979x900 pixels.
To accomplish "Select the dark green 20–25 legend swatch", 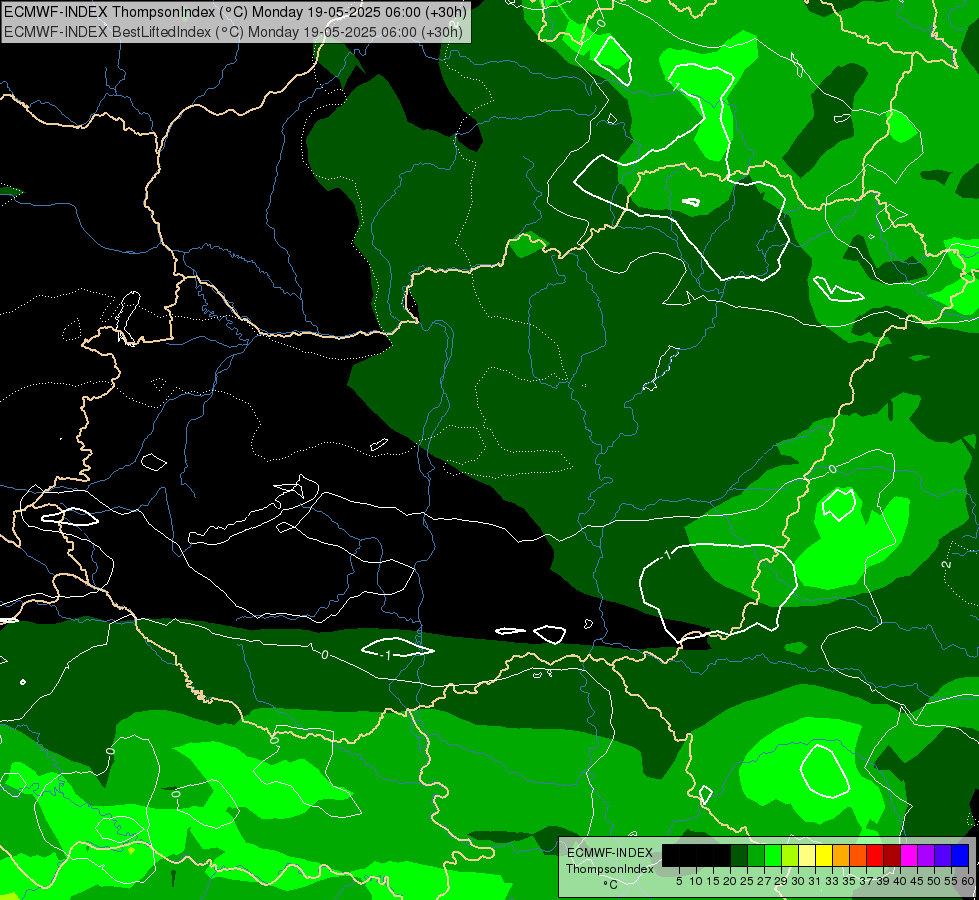I will [739, 855].
